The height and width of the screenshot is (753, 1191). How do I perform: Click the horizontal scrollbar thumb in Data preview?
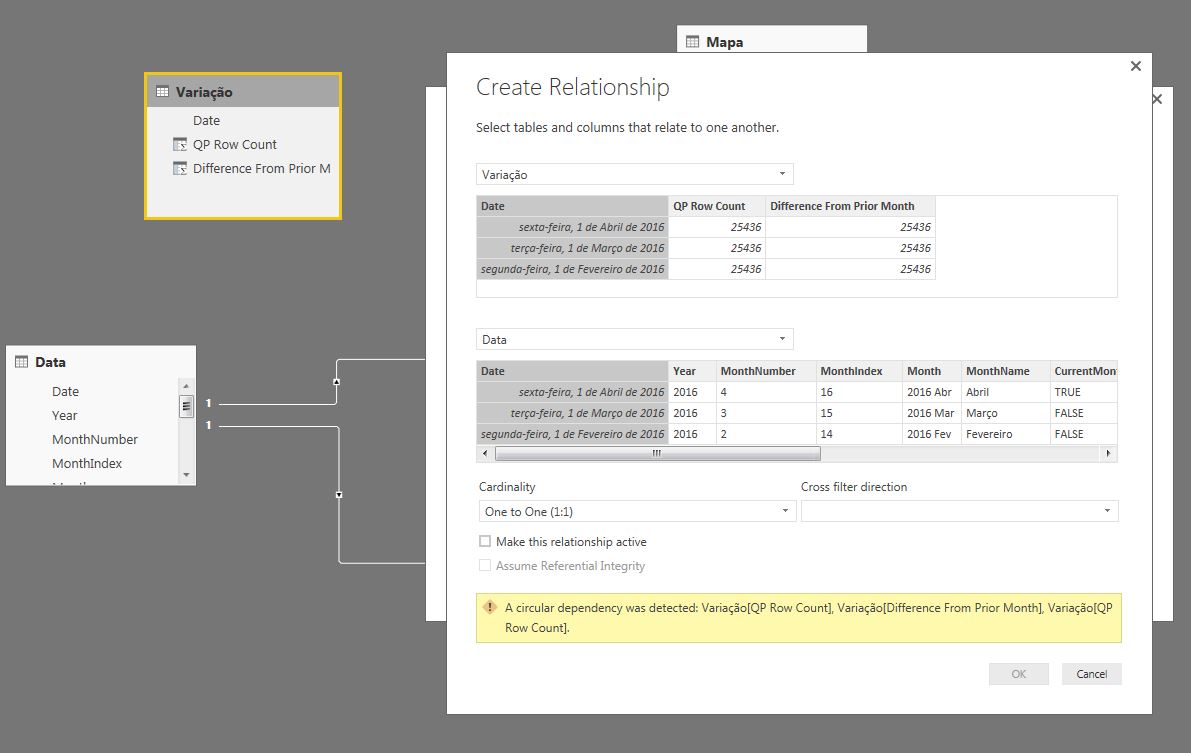click(x=657, y=454)
